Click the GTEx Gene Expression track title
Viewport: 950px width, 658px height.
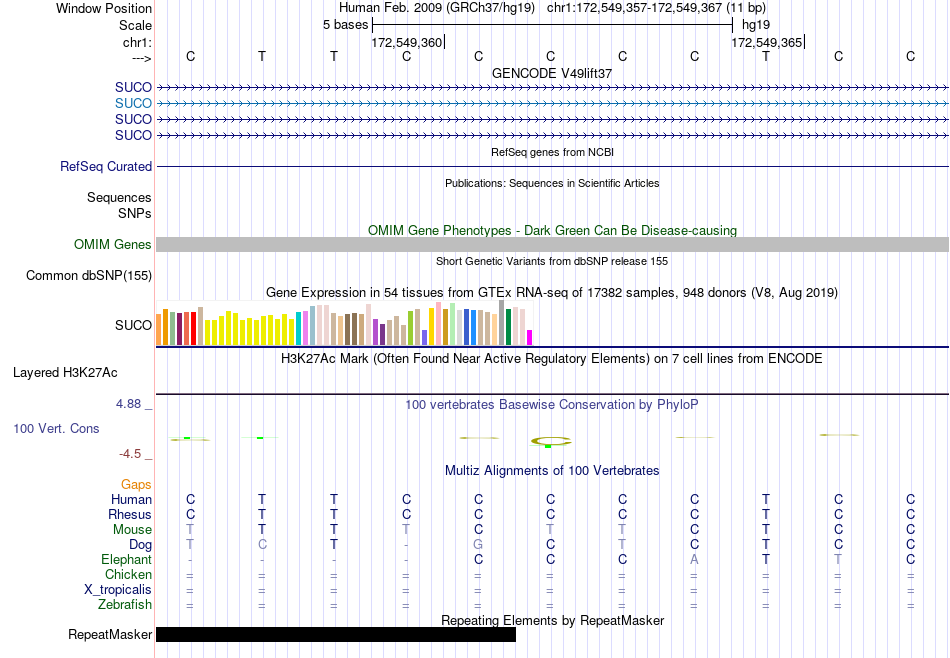pyautogui.click(x=552, y=293)
